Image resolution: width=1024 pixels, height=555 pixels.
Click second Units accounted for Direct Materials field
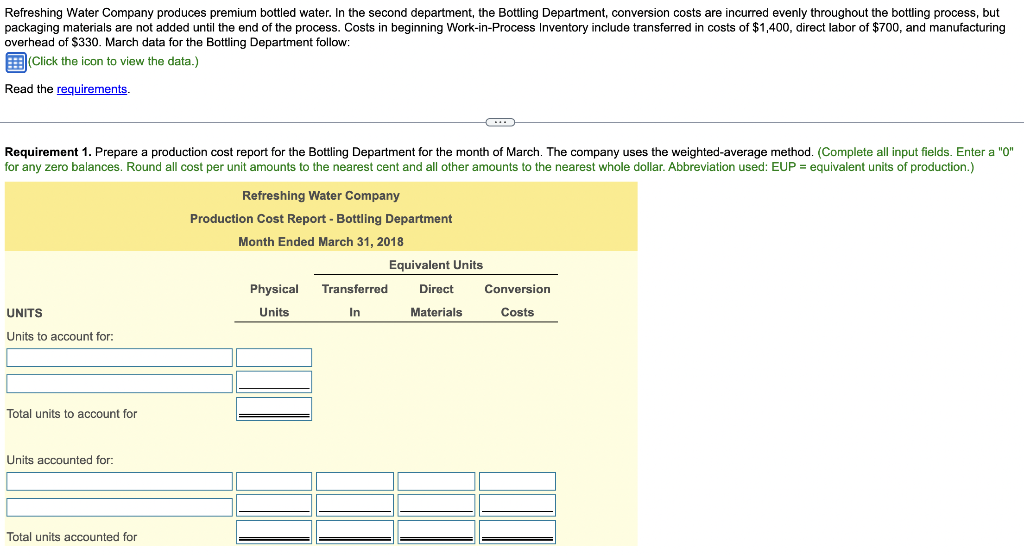(x=436, y=505)
